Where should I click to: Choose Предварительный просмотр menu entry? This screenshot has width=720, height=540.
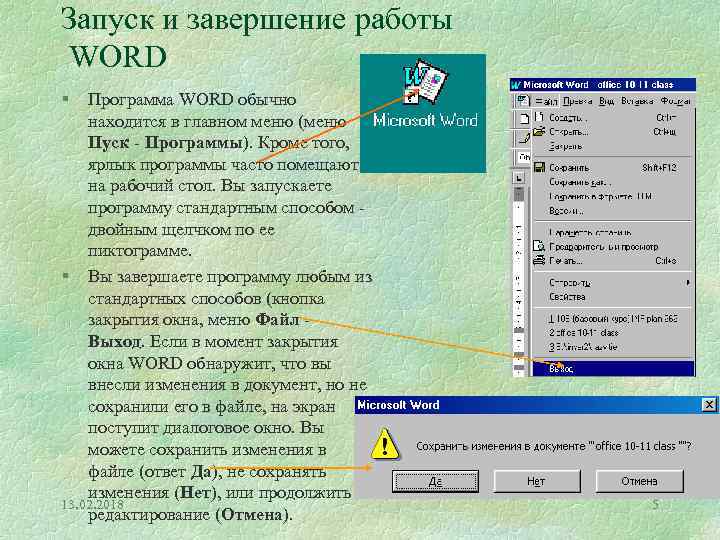(x=613, y=247)
